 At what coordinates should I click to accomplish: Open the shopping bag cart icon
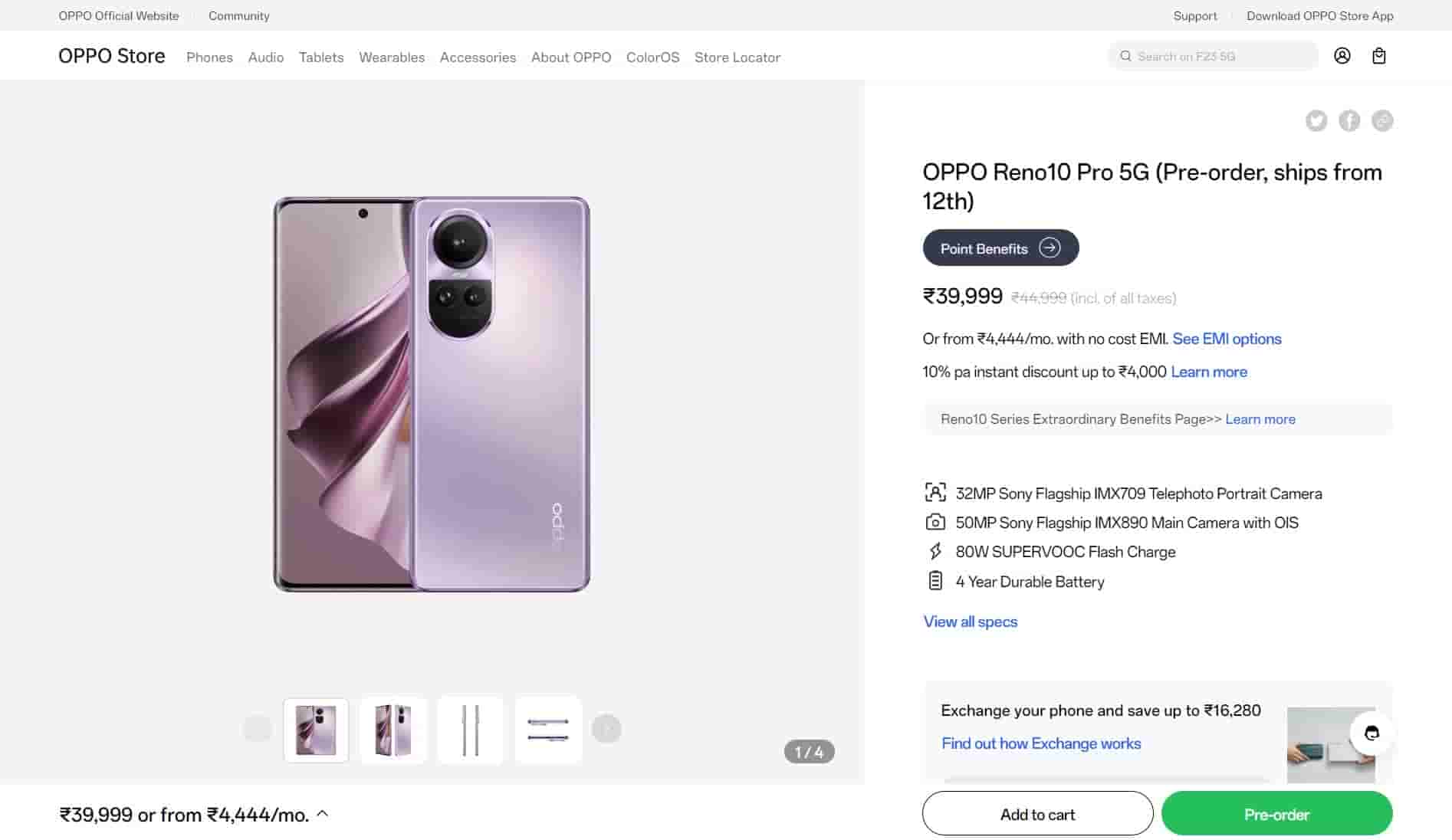[x=1378, y=56]
